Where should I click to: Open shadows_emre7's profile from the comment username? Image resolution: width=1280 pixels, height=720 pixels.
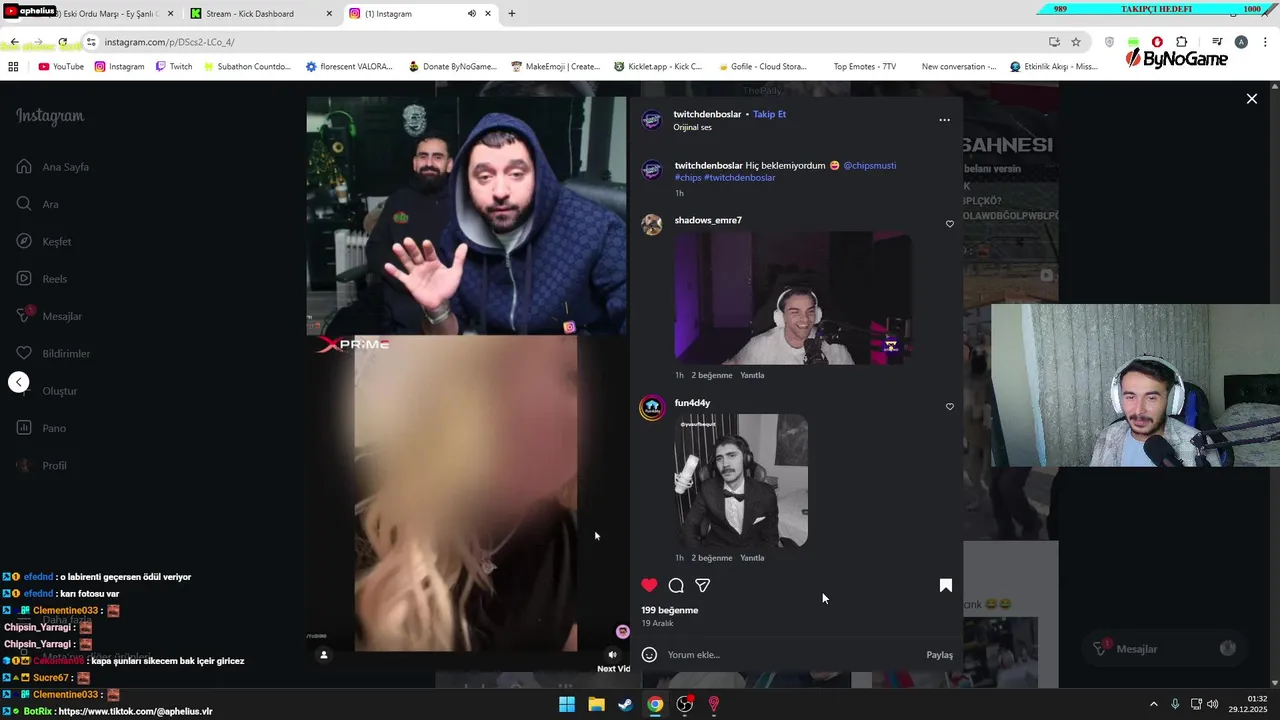(708, 220)
